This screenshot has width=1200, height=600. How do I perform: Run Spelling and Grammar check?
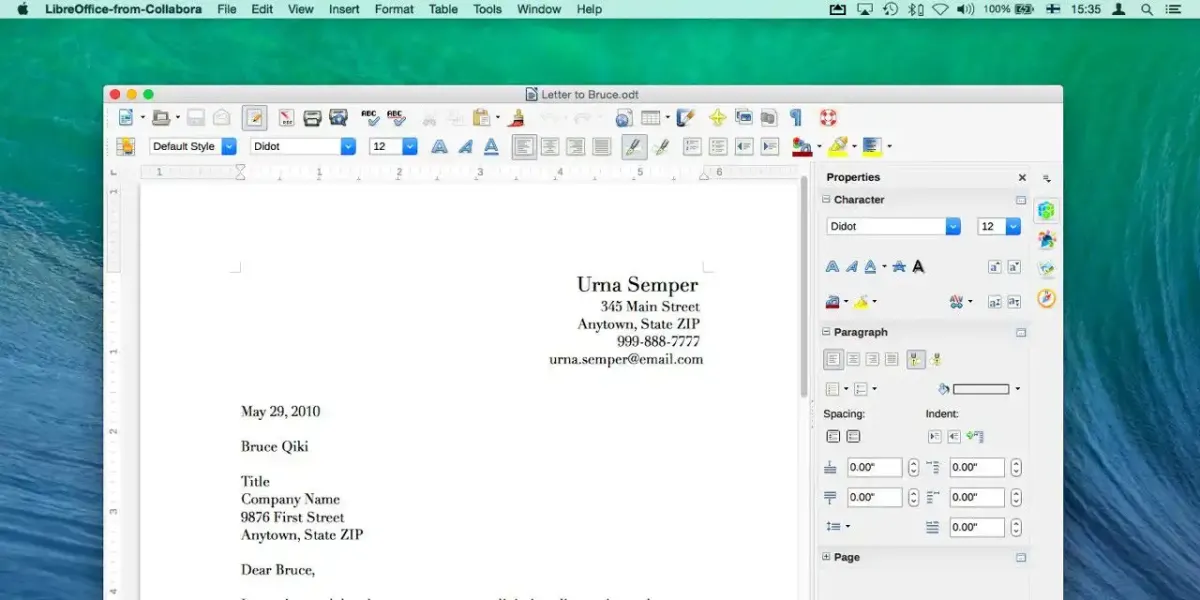[370, 118]
